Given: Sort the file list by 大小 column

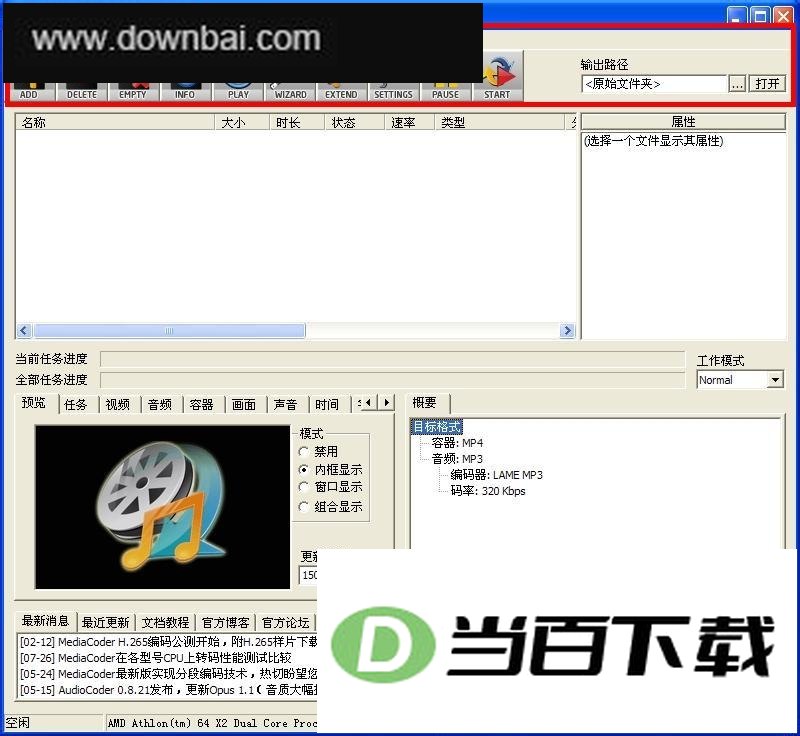Looking at the screenshot, I should click(x=241, y=122).
